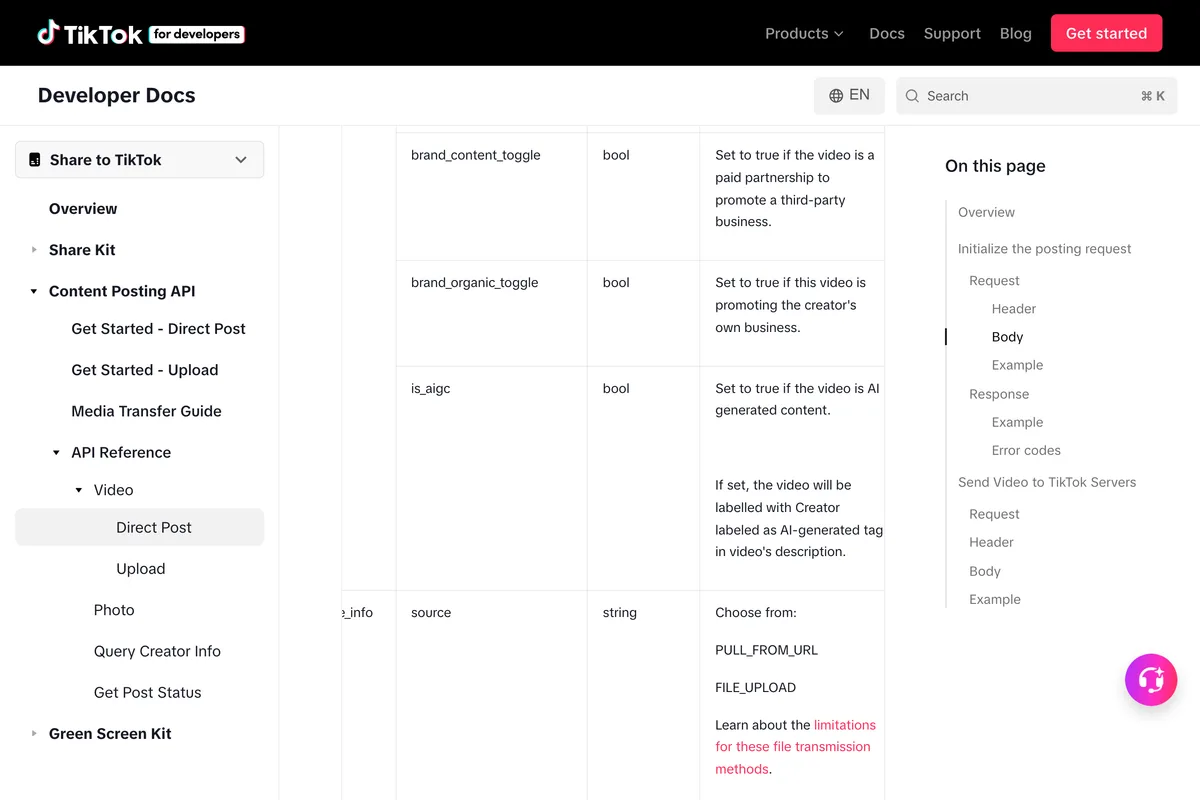Click the PULL_FROM_URL option text
Image resolution: width=1200 pixels, height=800 pixels.
tap(766, 650)
